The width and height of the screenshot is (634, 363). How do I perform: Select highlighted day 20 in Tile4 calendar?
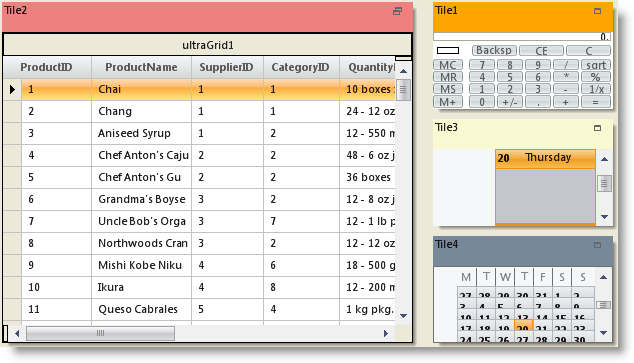tap(523, 326)
